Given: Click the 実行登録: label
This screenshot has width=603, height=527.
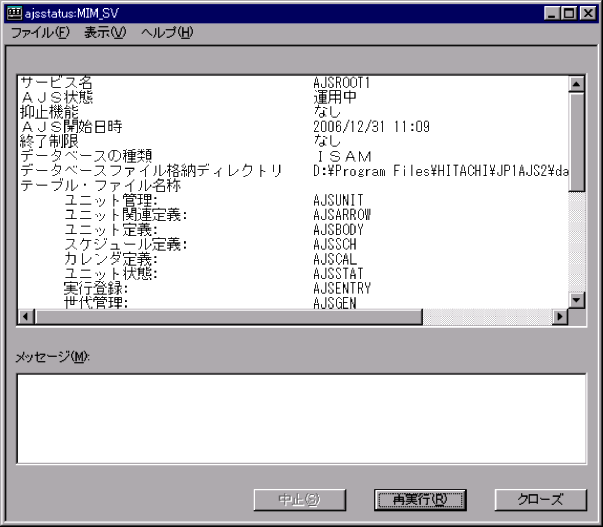Looking at the screenshot, I should pos(96,288).
